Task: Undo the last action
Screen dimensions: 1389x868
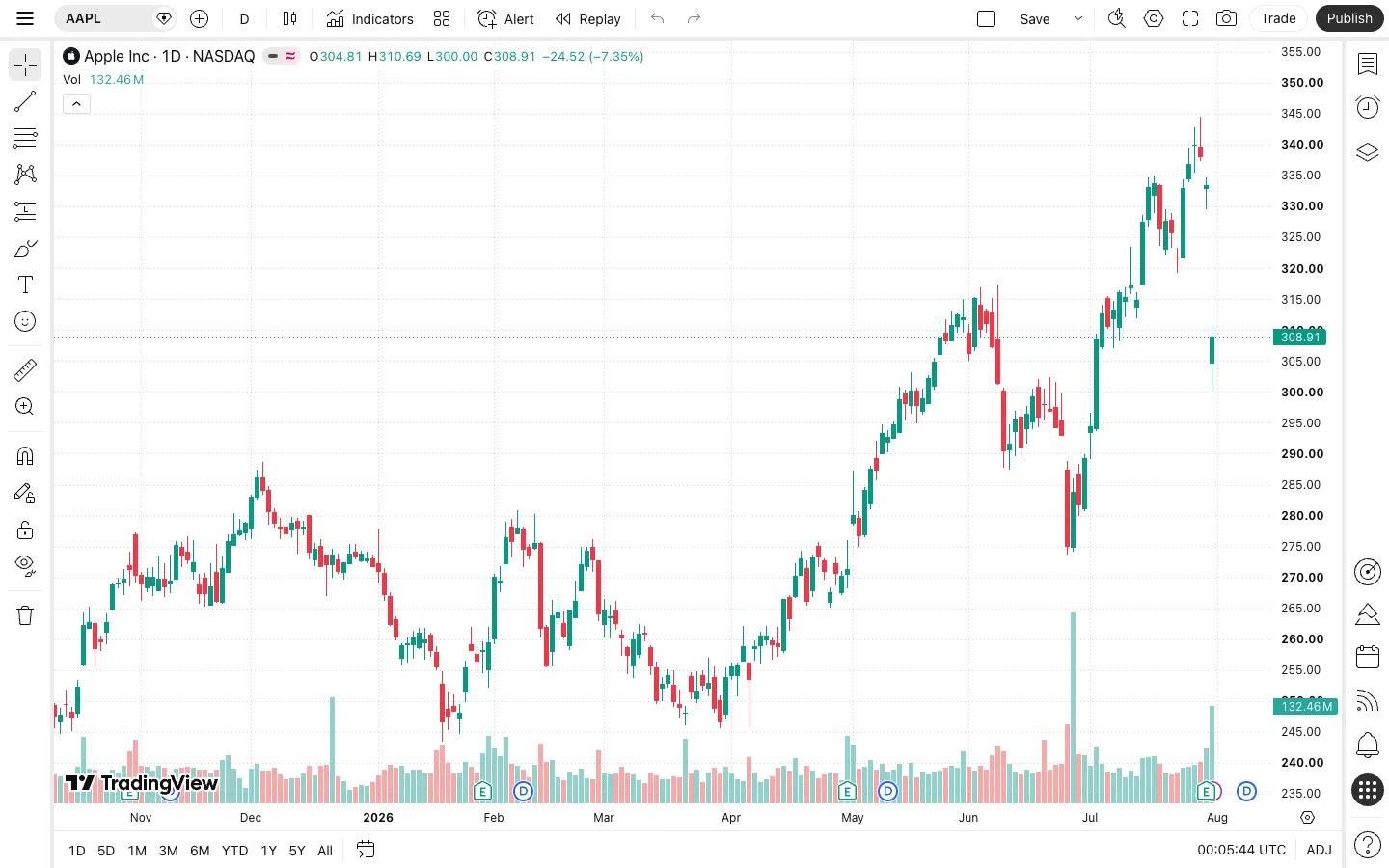Action: 658,18
